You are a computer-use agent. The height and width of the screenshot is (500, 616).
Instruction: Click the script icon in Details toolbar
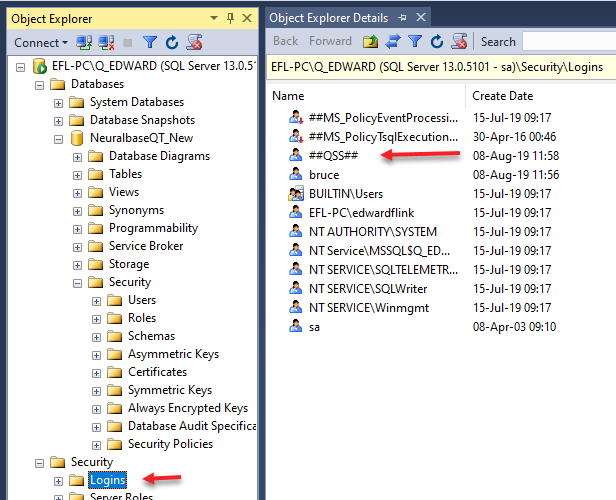point(459,41)
